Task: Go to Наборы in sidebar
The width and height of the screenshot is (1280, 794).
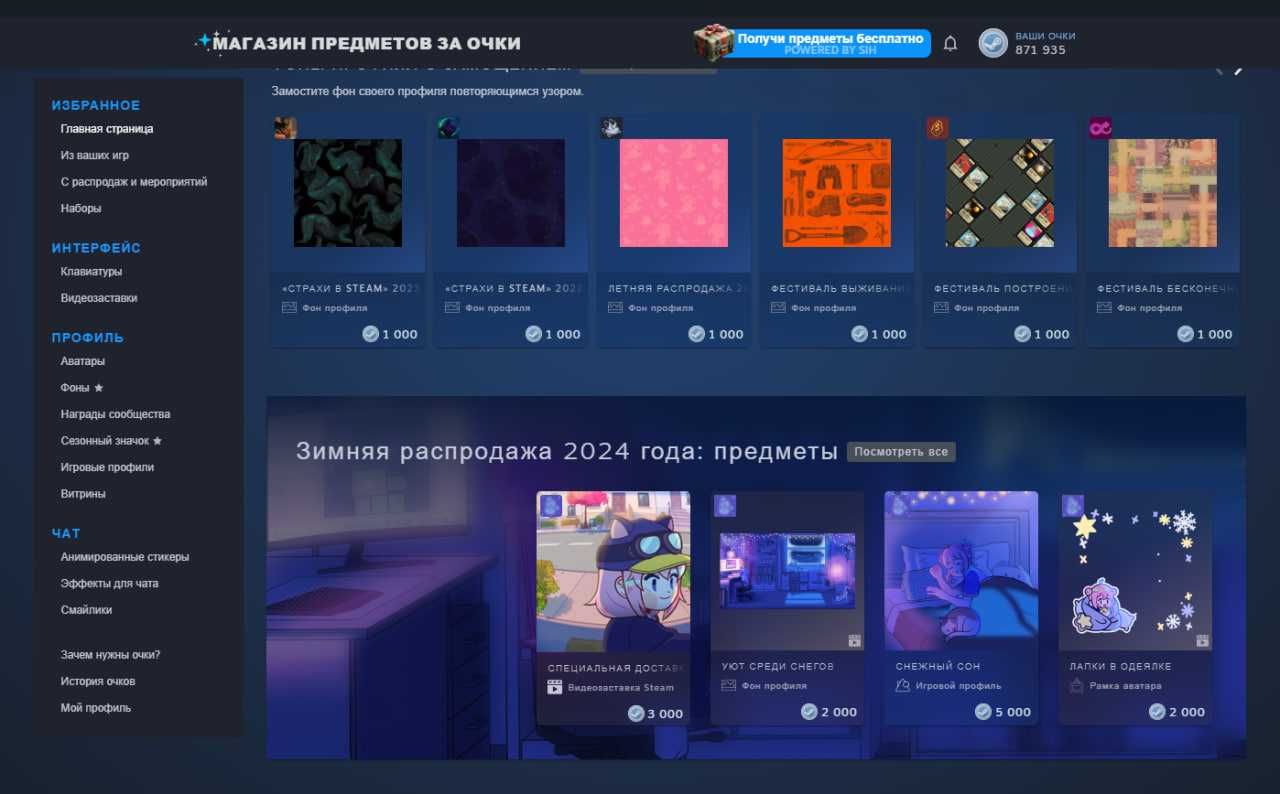Action: pyautogui.click(x=81, y=208)
